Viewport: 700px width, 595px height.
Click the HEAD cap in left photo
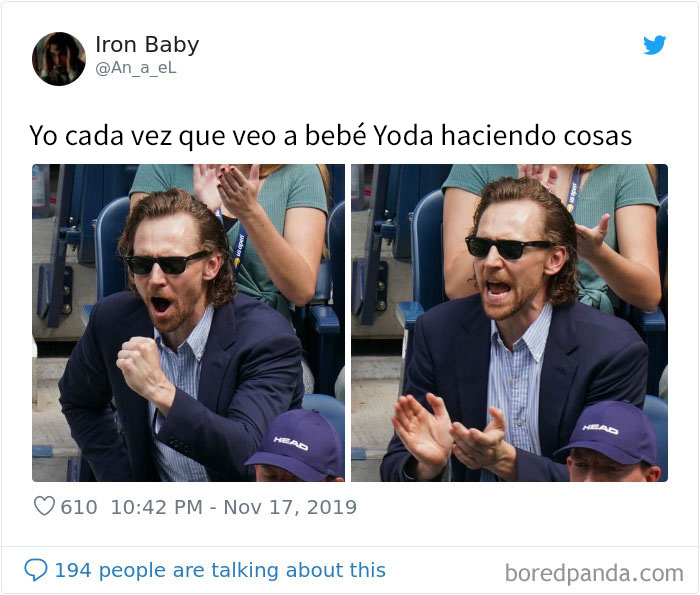pyautogui.click(x=295, y=443)
